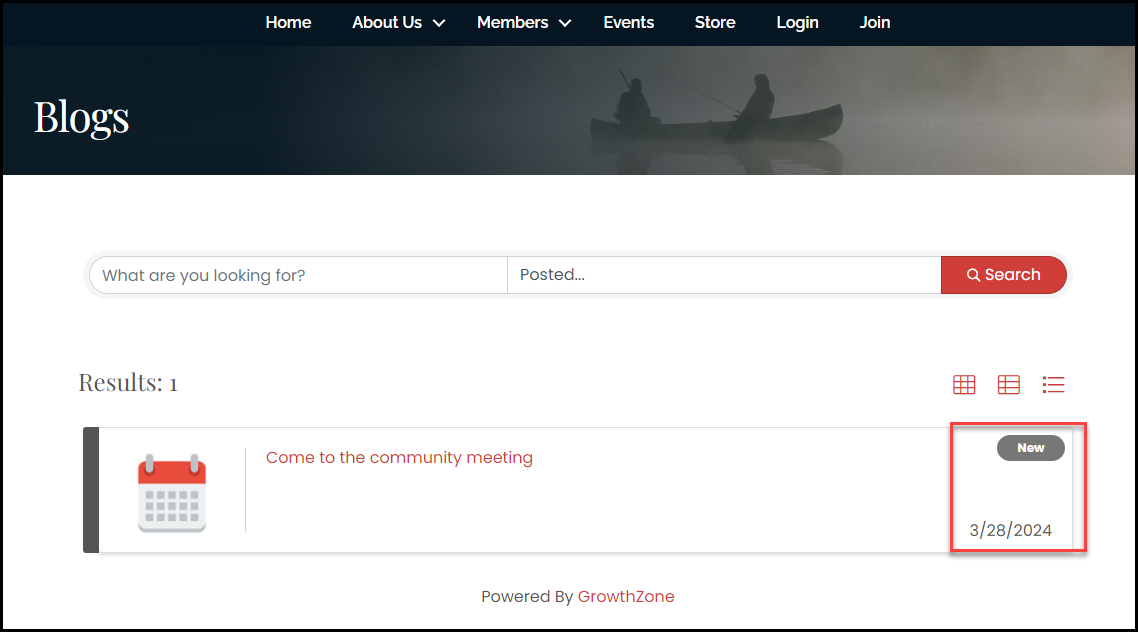Switch to bulleted list view icon
Viewport: 1138px width, 632px height.
1053,385
